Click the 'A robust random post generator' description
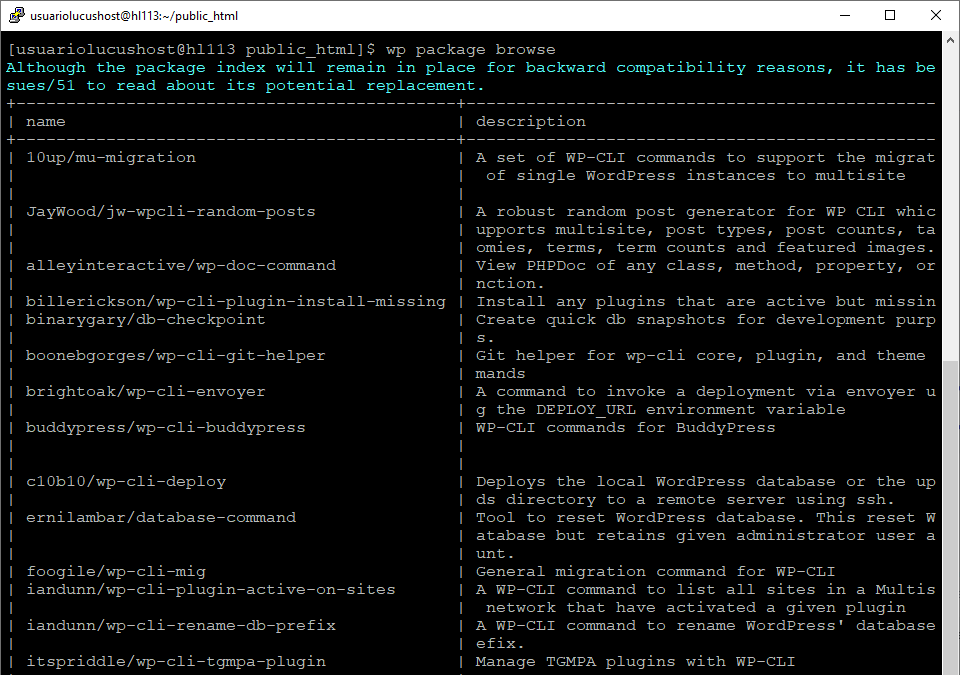The width and height of the screenshot is (960, 675). pyautogui.click(x=706, y=212)
